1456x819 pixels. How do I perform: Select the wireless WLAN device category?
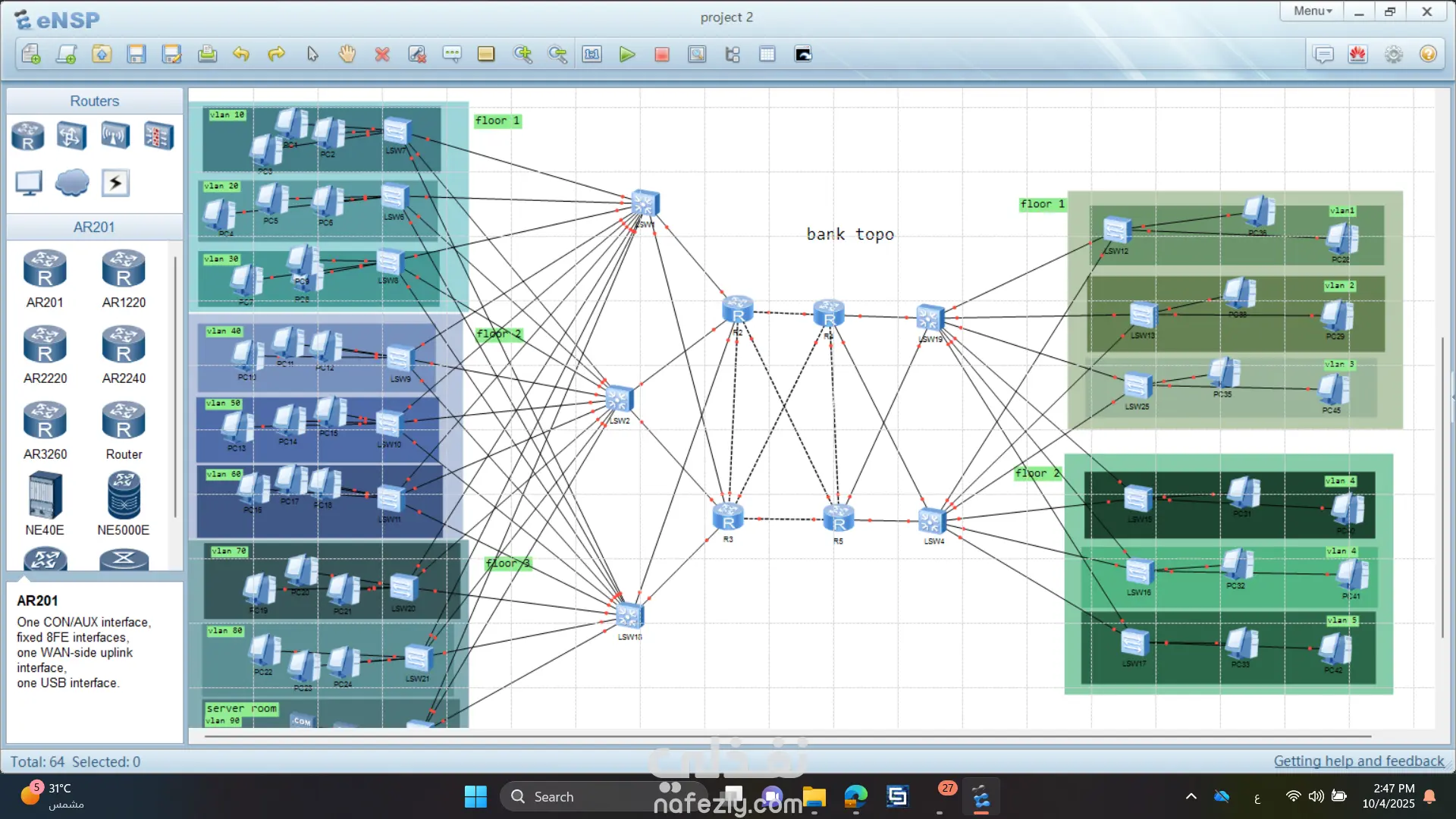(115, 136)
